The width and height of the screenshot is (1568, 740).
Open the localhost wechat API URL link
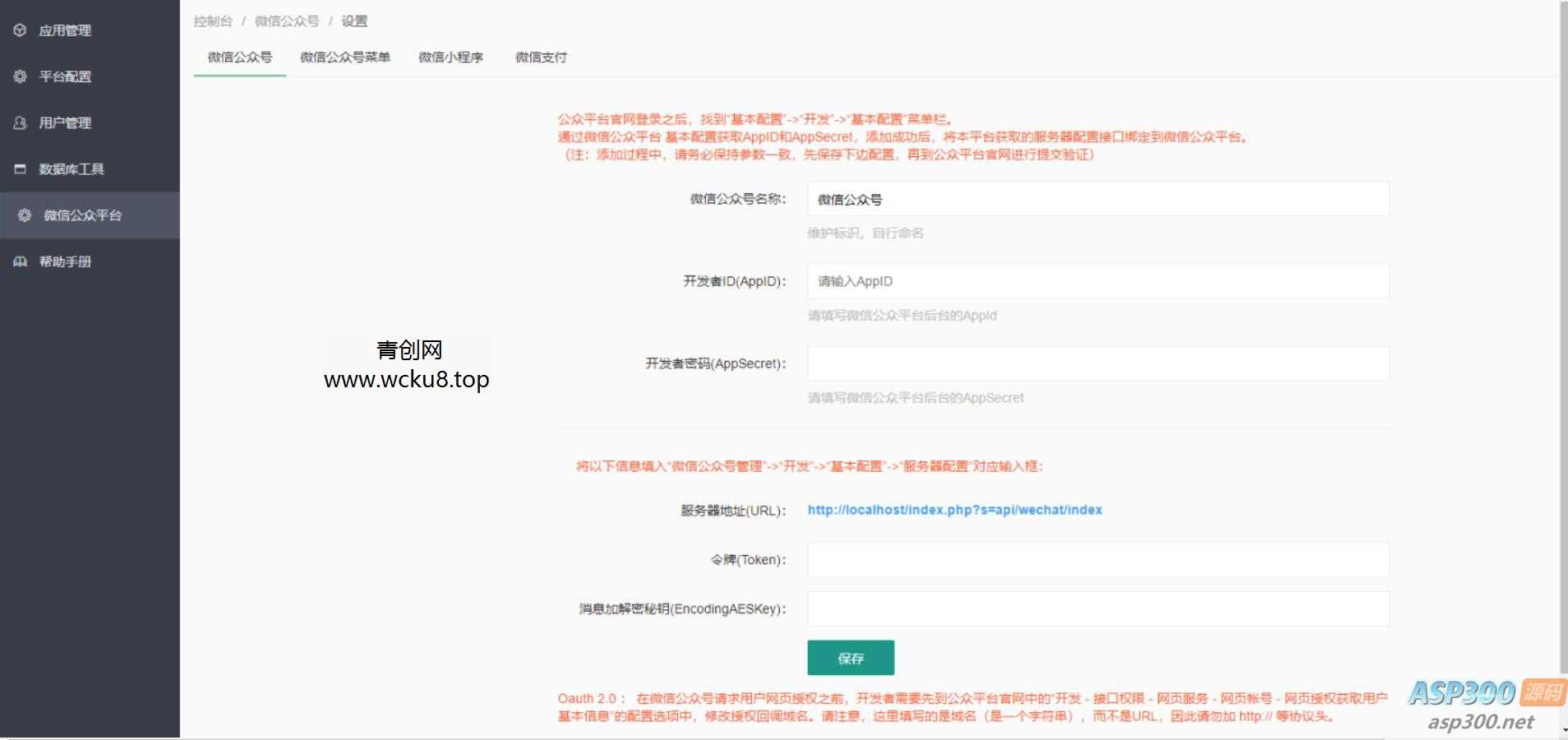954,510
